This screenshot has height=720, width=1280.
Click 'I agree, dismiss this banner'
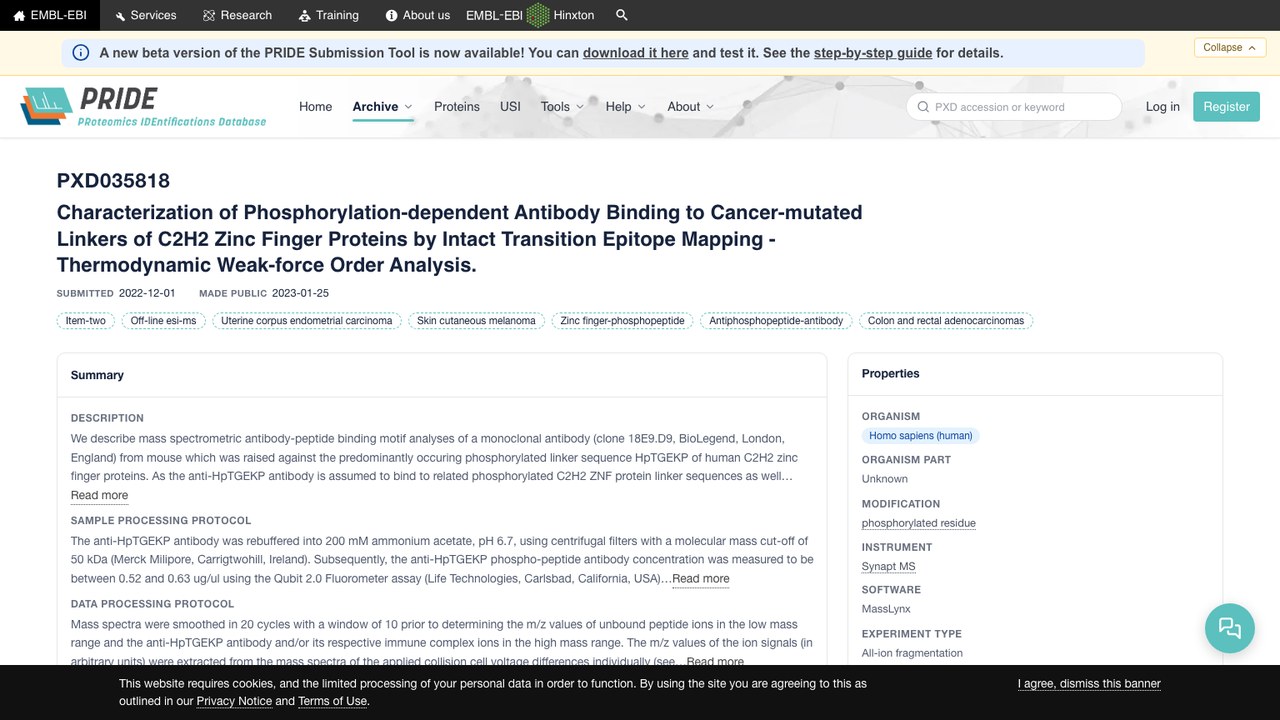1089,684
